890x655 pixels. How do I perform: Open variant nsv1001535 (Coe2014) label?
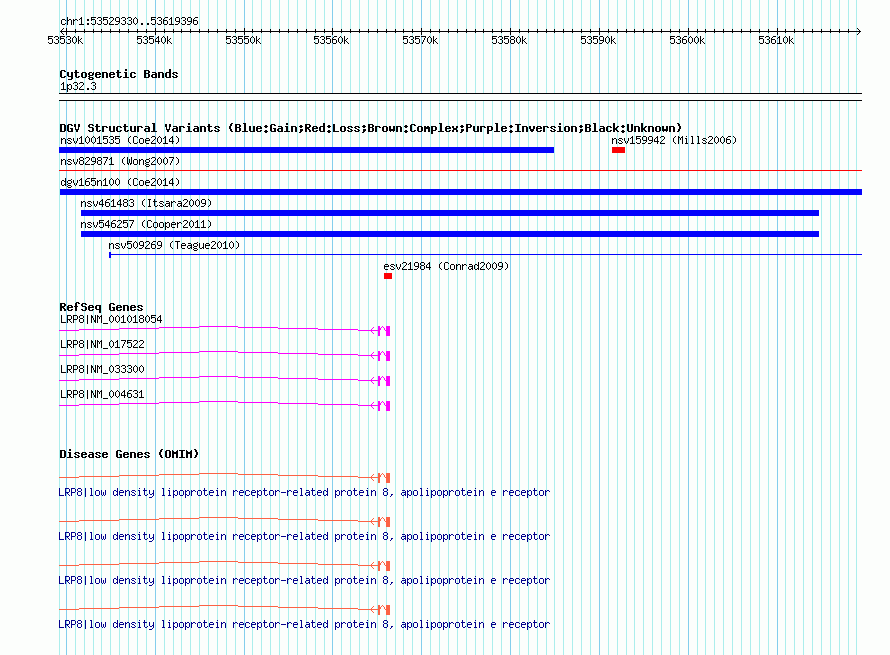tap(120, 140)
